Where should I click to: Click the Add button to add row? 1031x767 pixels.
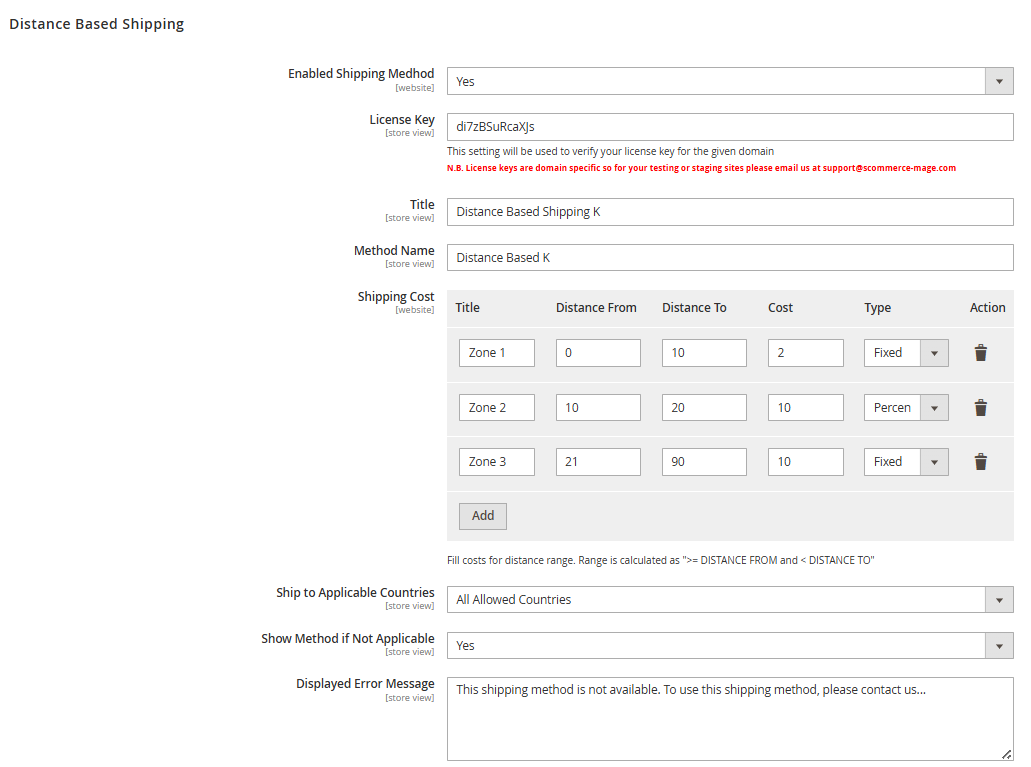coord(483,516)
